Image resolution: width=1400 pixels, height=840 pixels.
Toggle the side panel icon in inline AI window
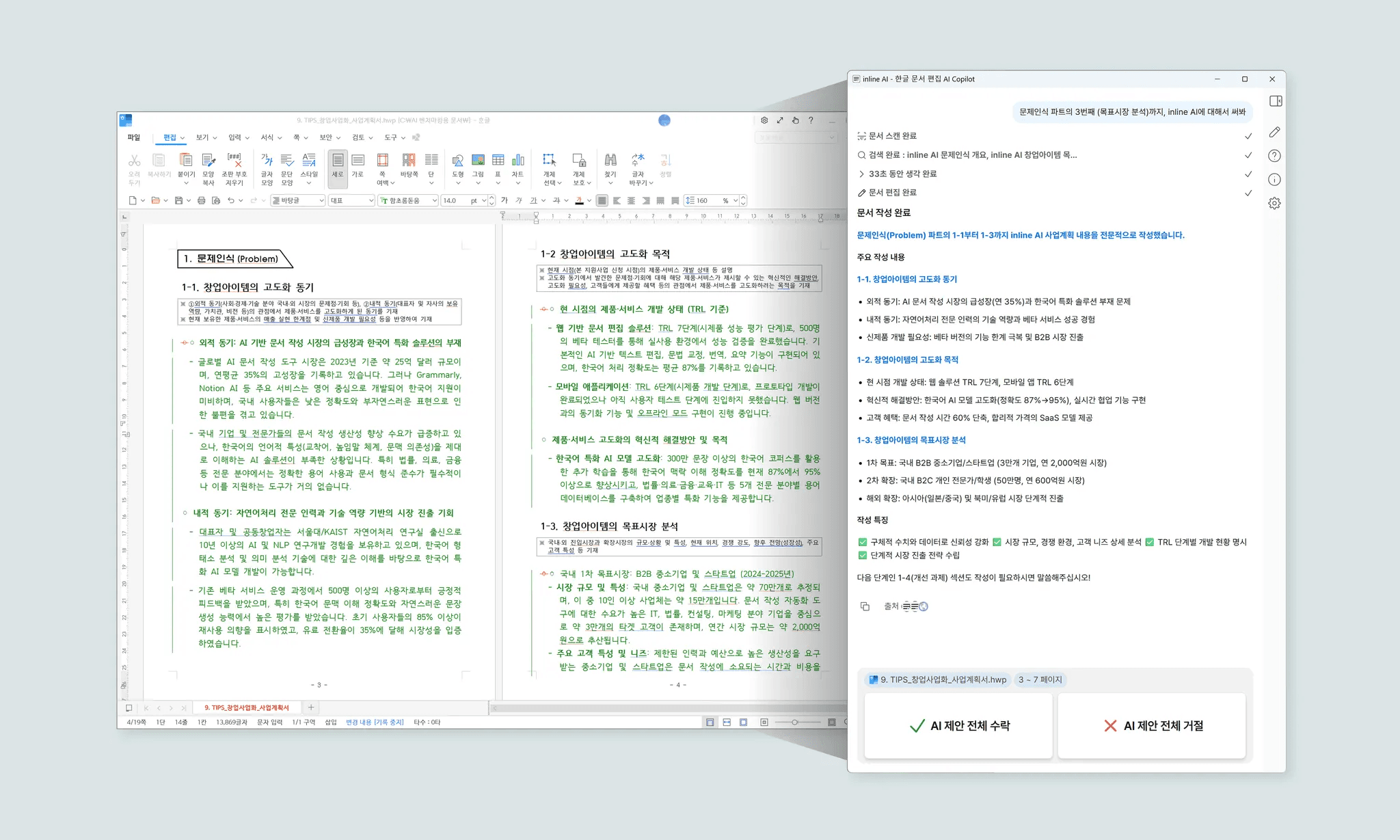click(1276, 101)
